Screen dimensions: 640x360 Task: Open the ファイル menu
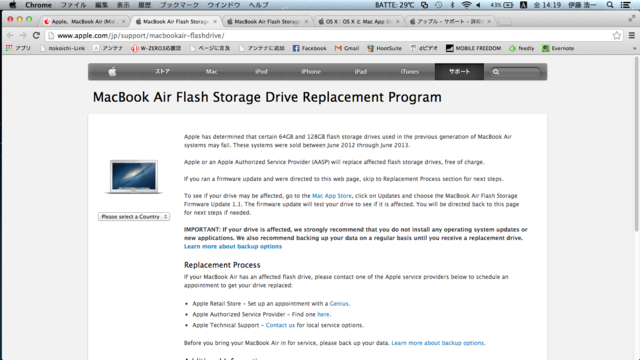(x=73, y=5)
